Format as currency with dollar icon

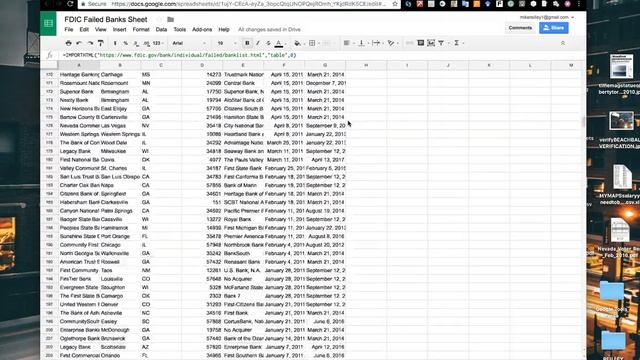(115, 43)
